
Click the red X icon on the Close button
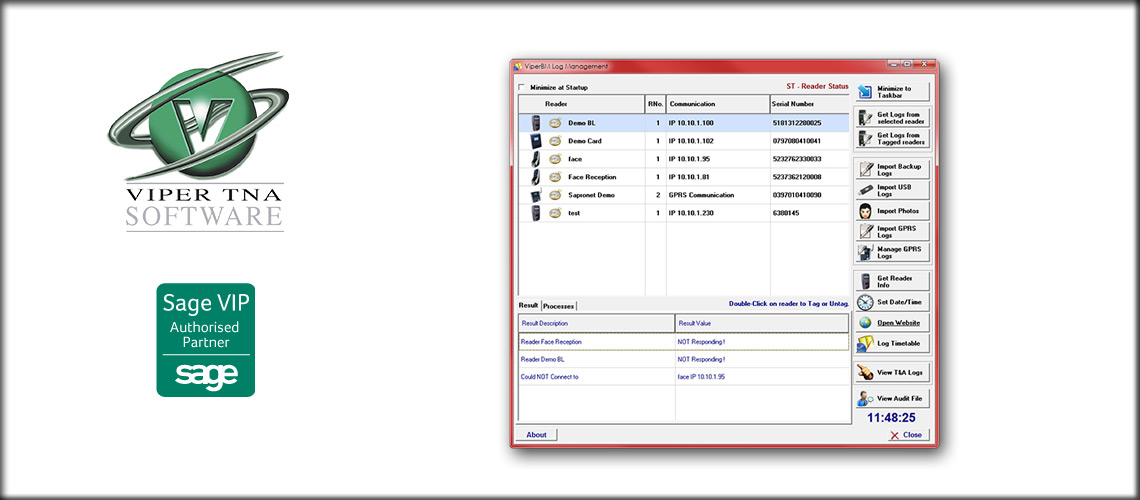894,435
